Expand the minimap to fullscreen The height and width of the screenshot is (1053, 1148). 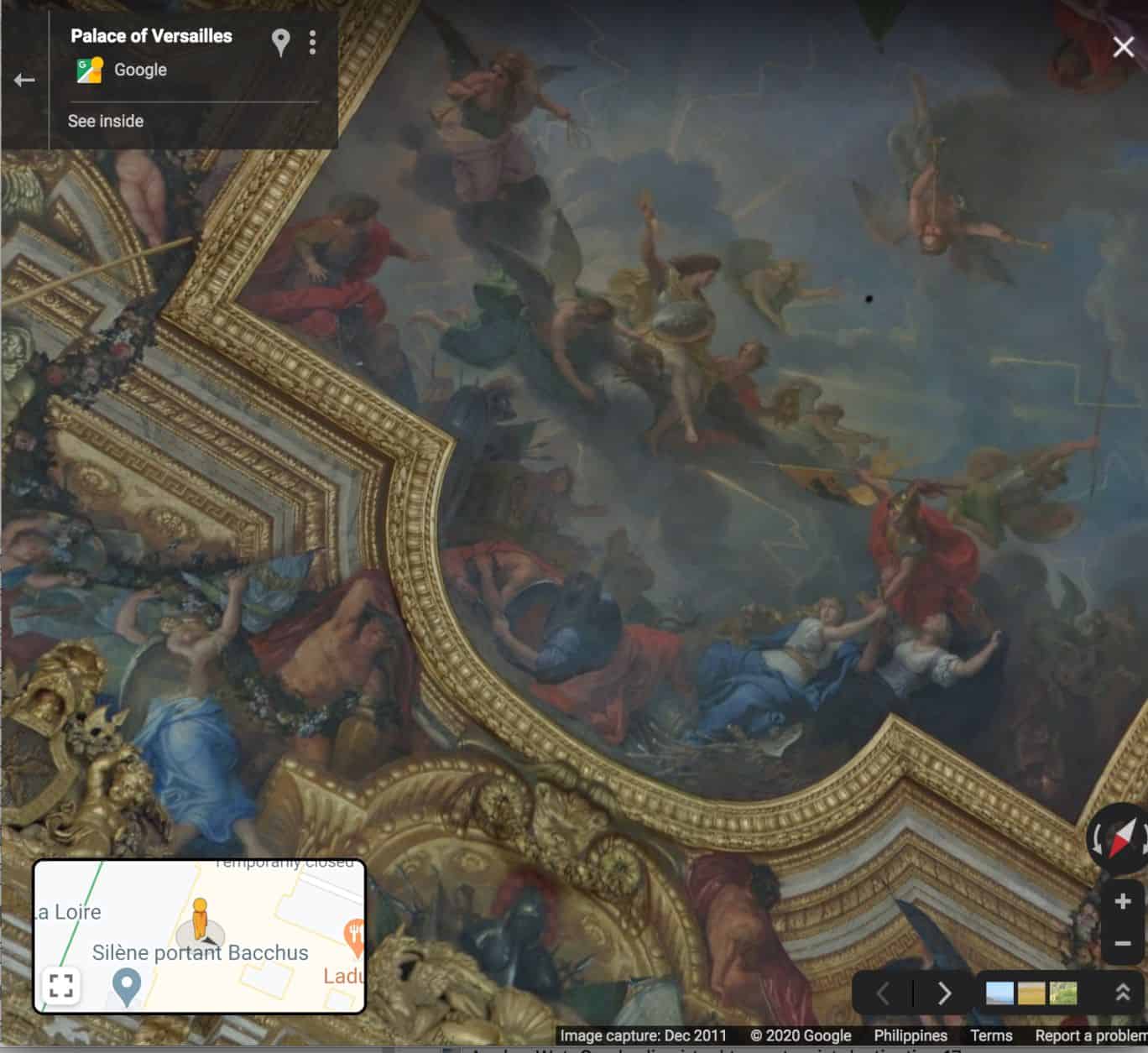(x=61, y=985)
